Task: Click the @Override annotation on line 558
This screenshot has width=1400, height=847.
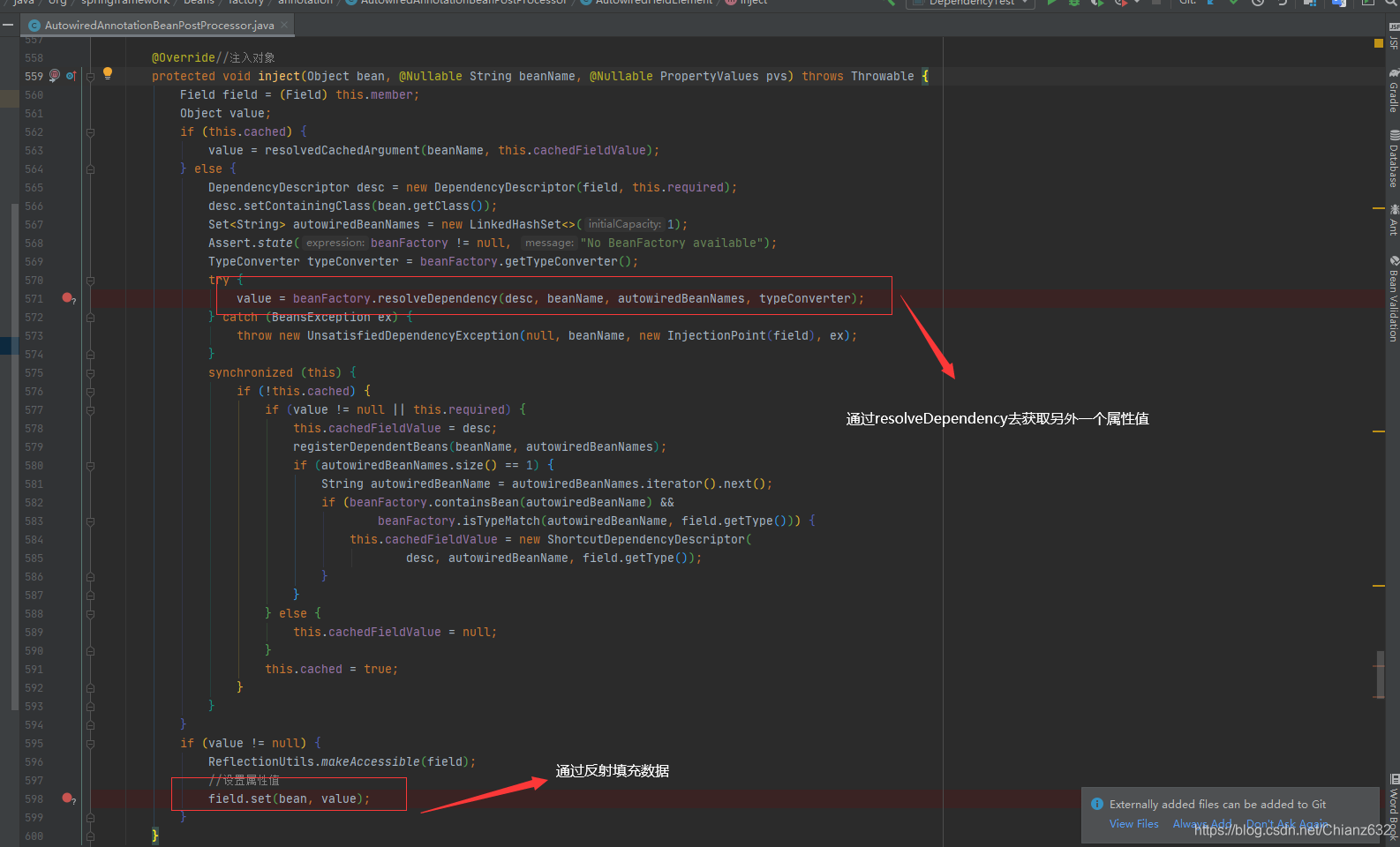Action: [x=184, y=58]
